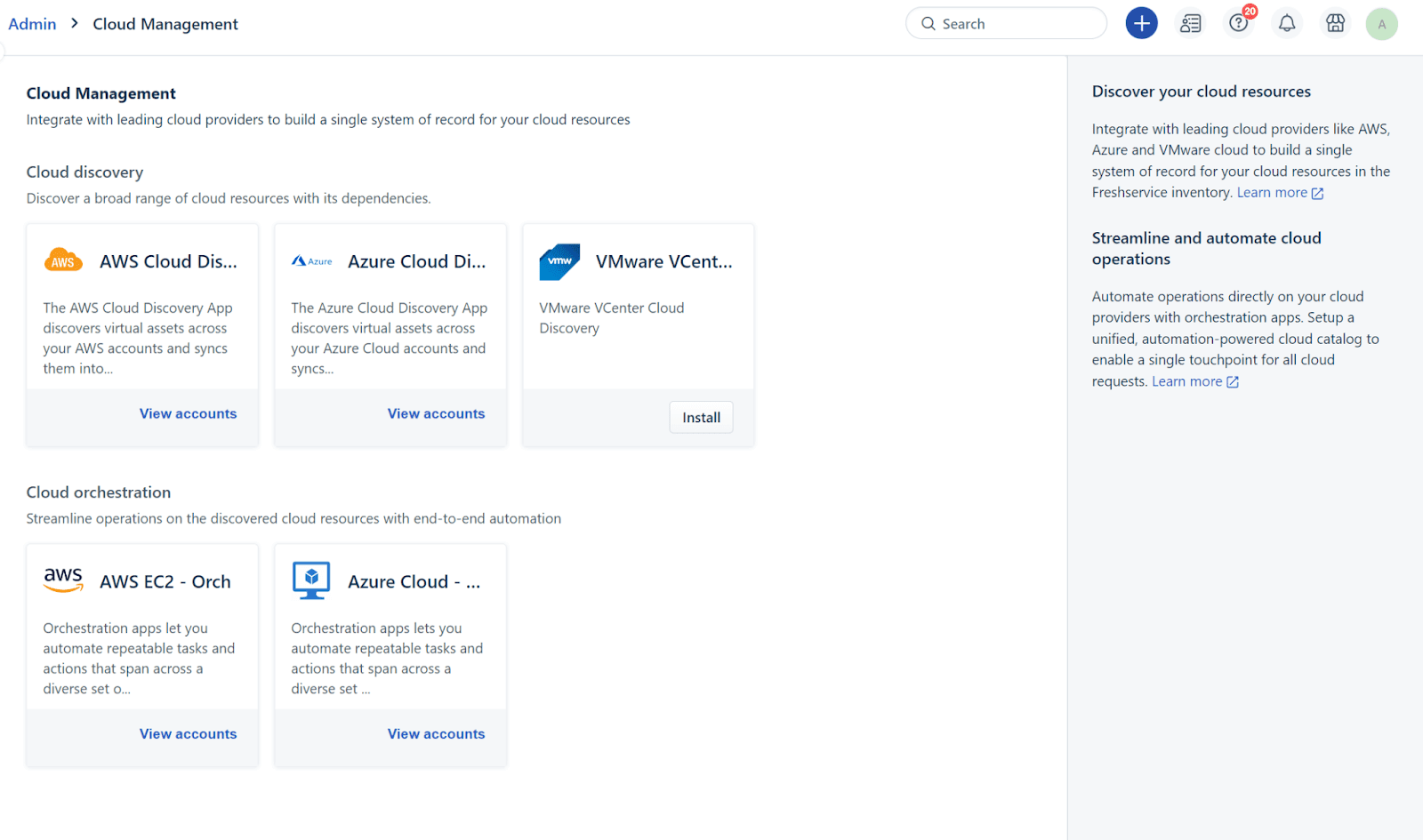This screenshot has height=840, width=1423.
Task: Focus the Search input field
Action: coord(1006,23)
